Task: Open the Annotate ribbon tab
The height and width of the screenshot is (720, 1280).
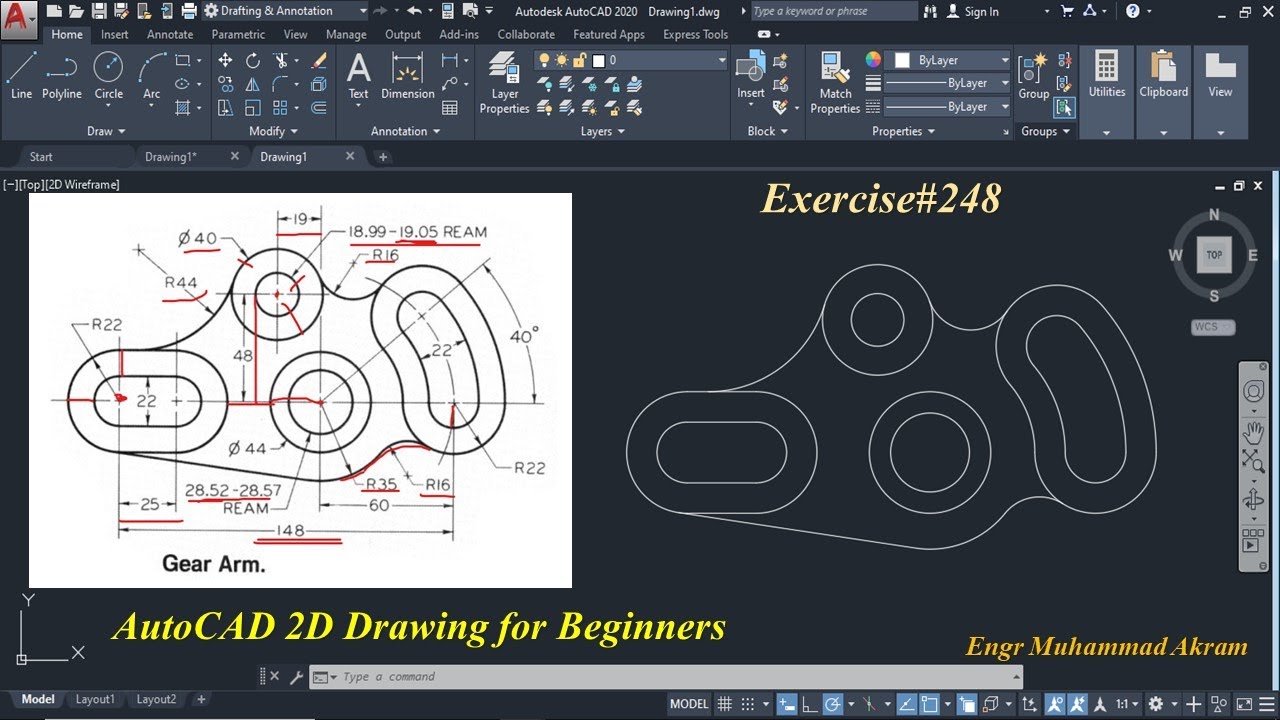Action: coord(170,34)
